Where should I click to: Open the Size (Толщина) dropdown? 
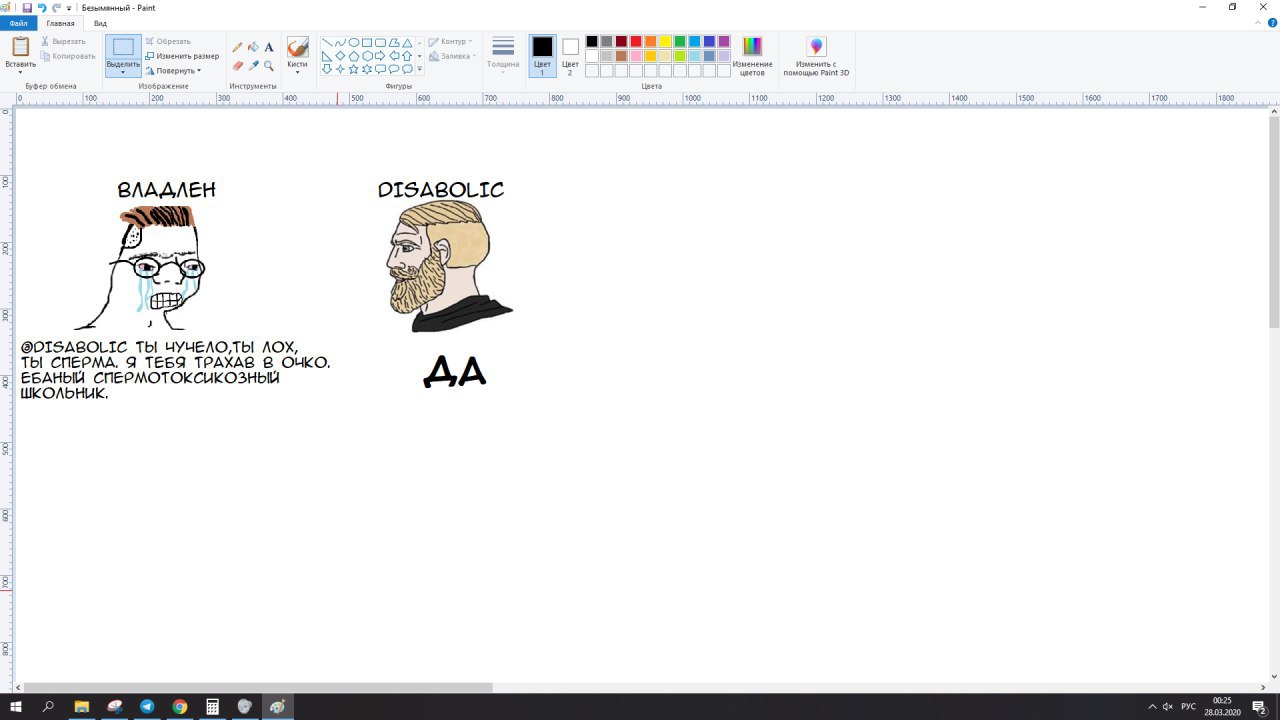(503, 56)
